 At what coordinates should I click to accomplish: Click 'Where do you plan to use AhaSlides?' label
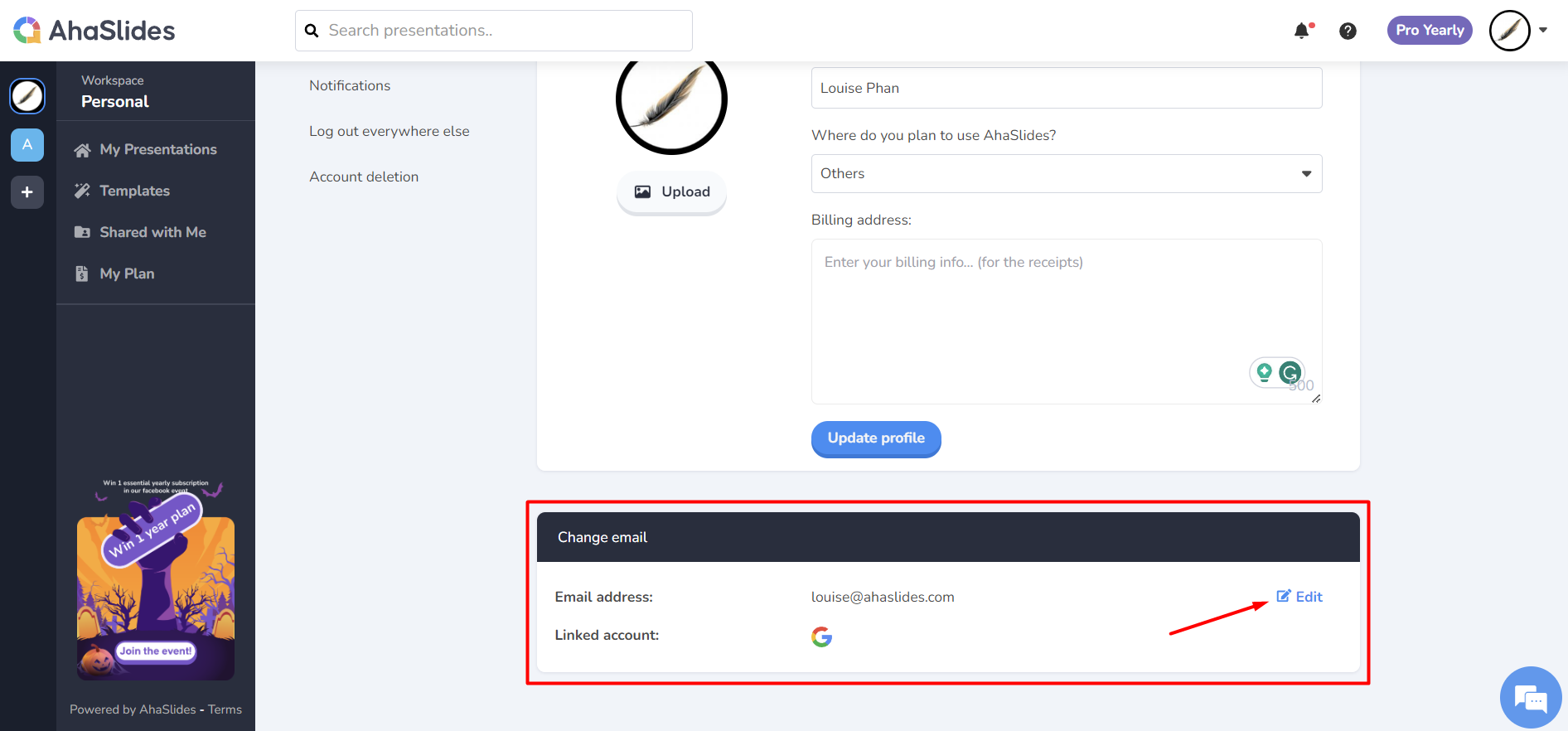click(934, 135)
